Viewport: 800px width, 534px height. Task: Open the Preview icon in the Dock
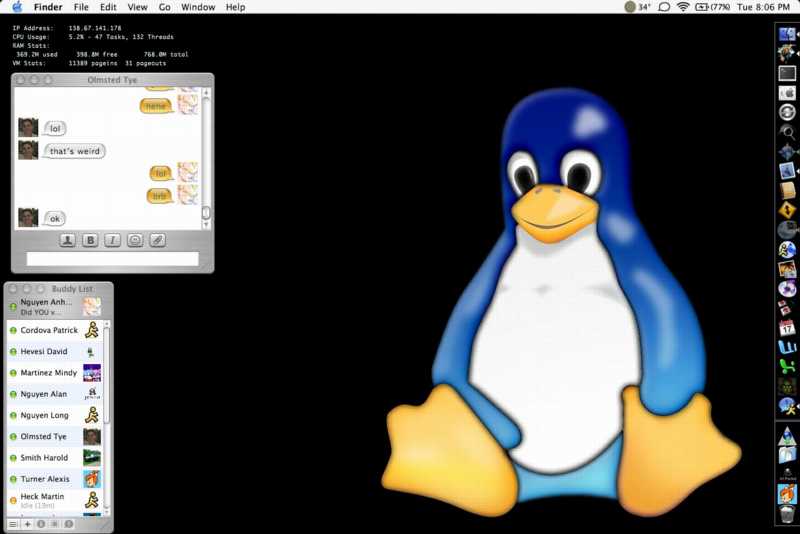click(787, 171)
